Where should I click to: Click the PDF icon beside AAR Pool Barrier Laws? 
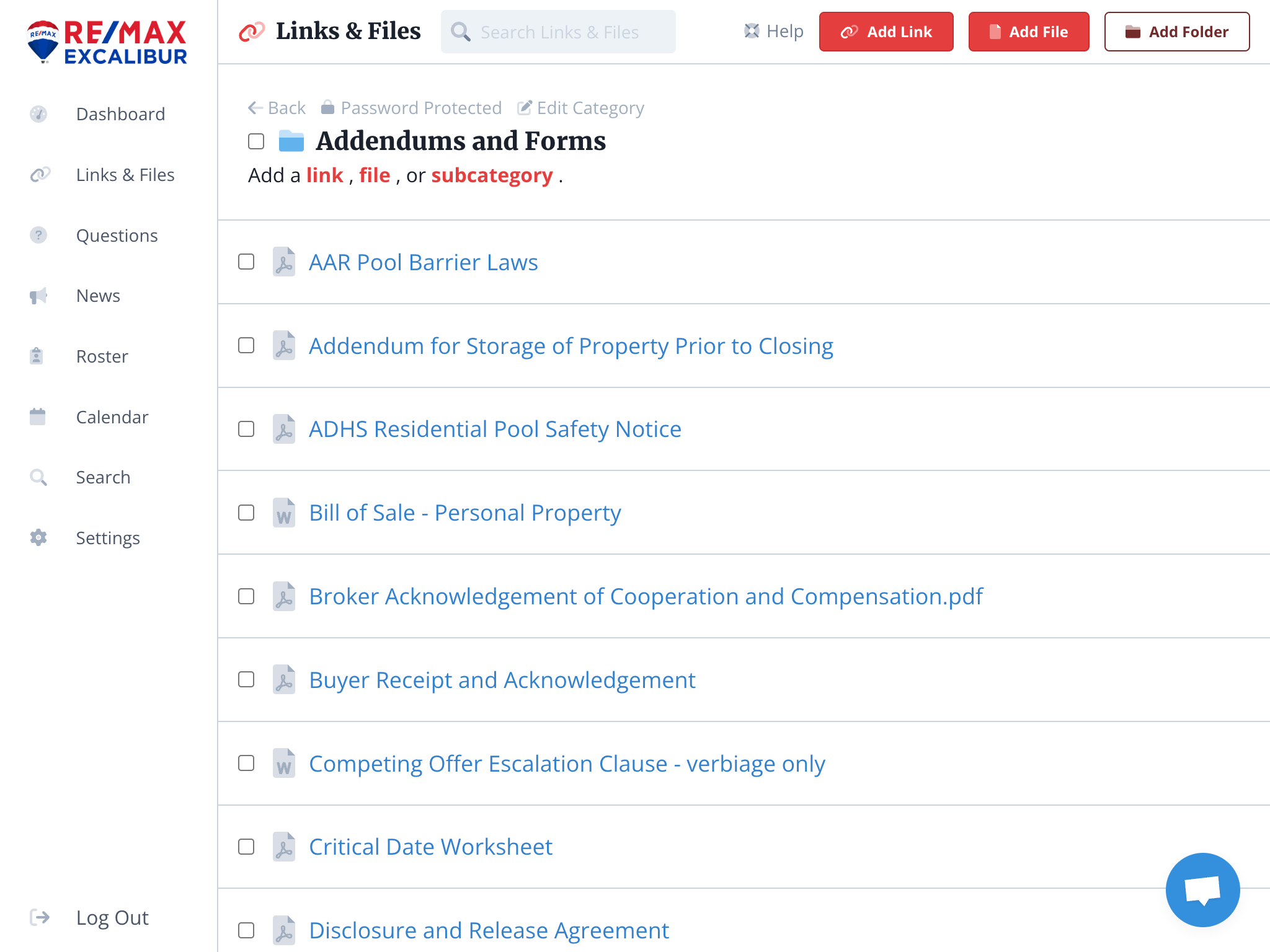tap(284, 262)
